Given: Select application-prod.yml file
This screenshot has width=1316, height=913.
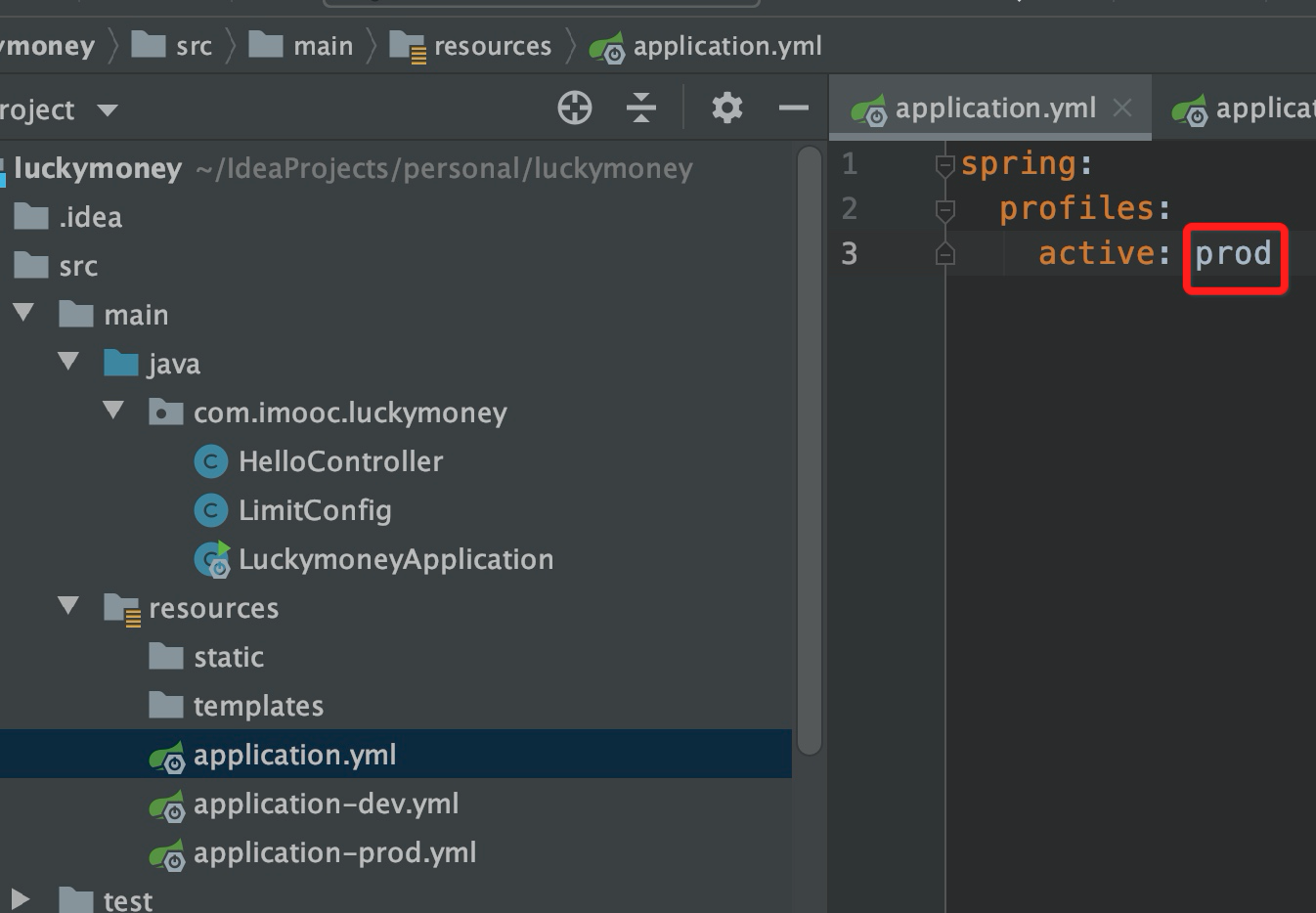Looking at the screenshot, I should click(x=334, y=852).
